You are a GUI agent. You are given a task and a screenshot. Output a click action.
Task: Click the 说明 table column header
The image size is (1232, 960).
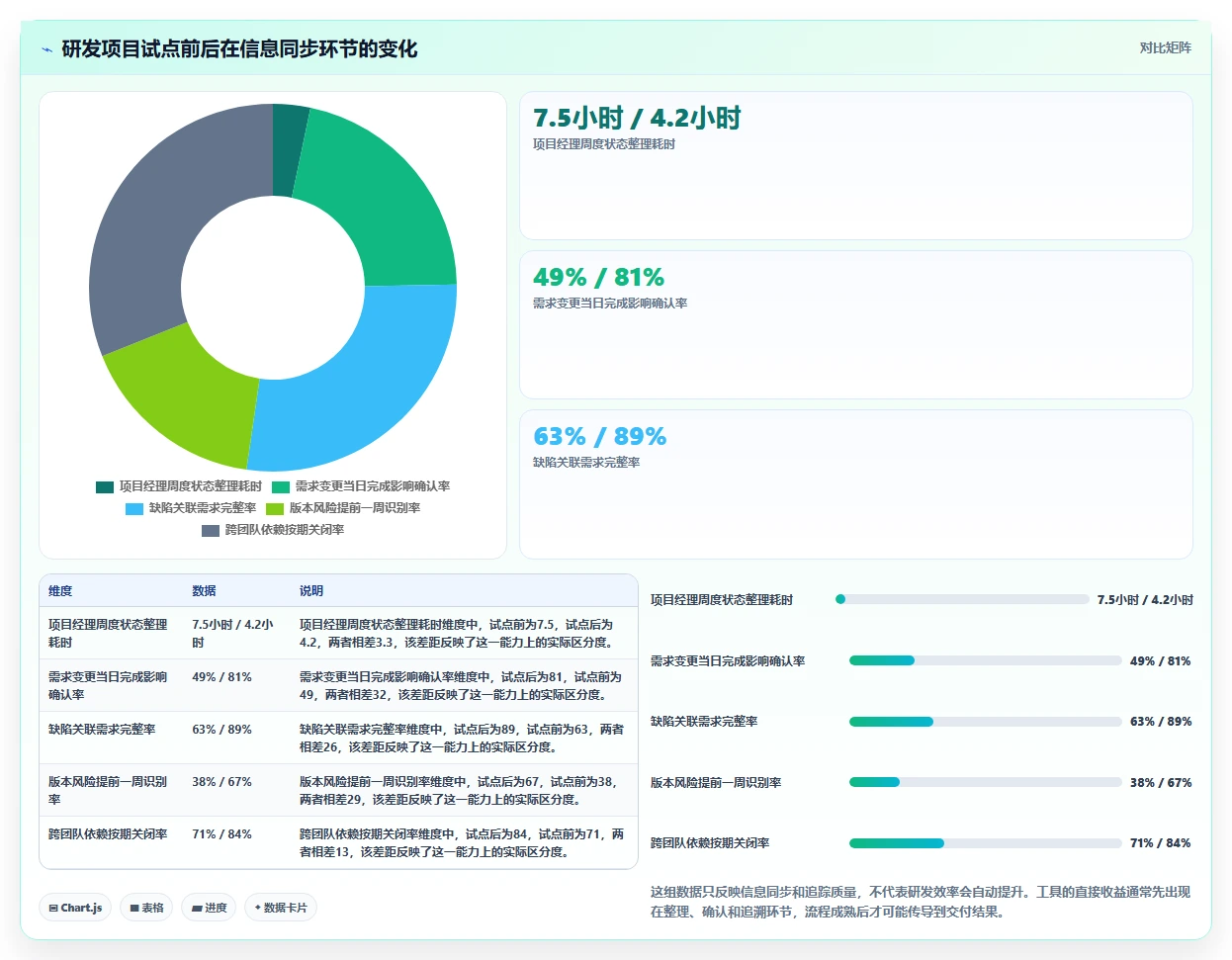coord(311,591)
